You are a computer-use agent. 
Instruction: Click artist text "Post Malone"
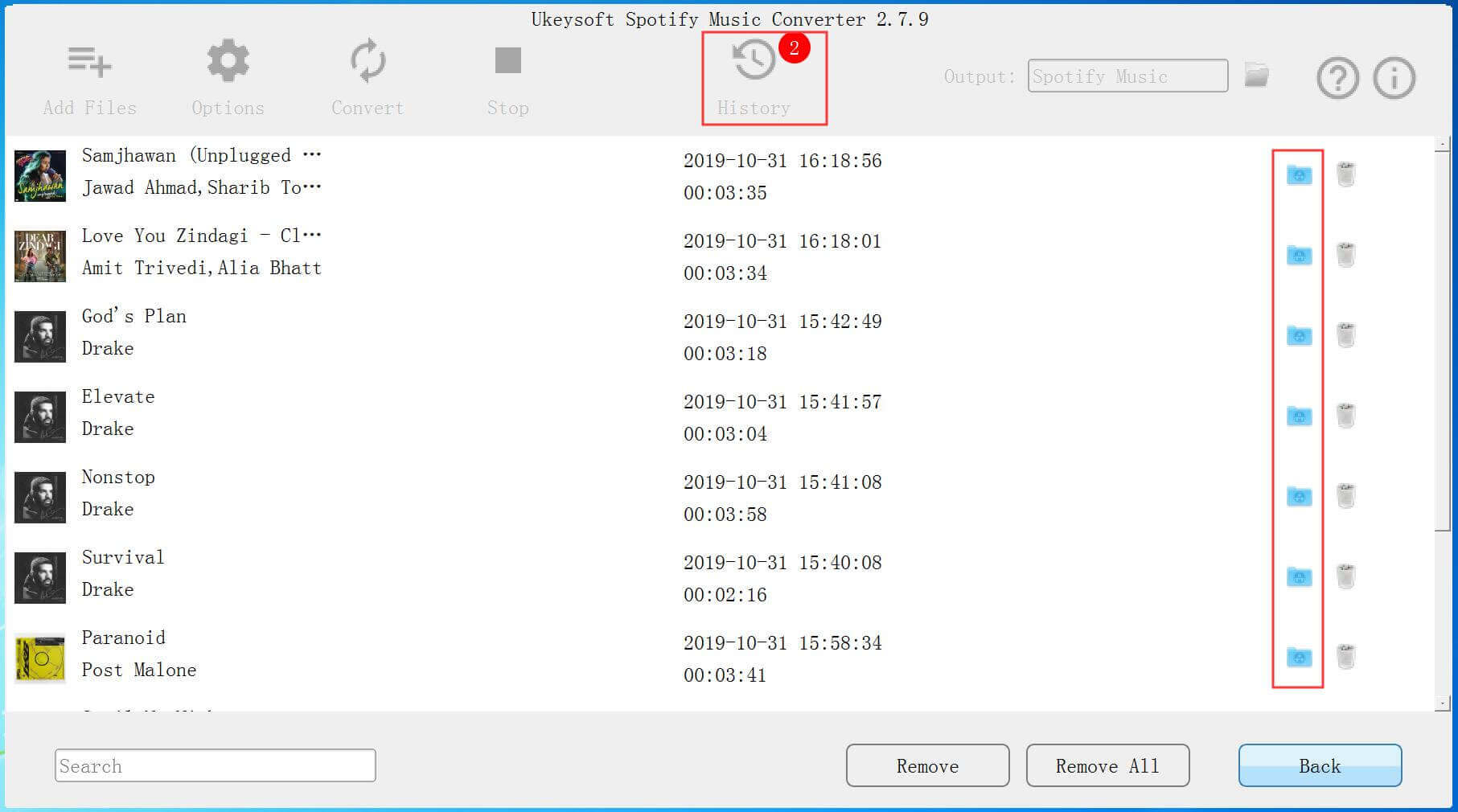tap(139, 670)
